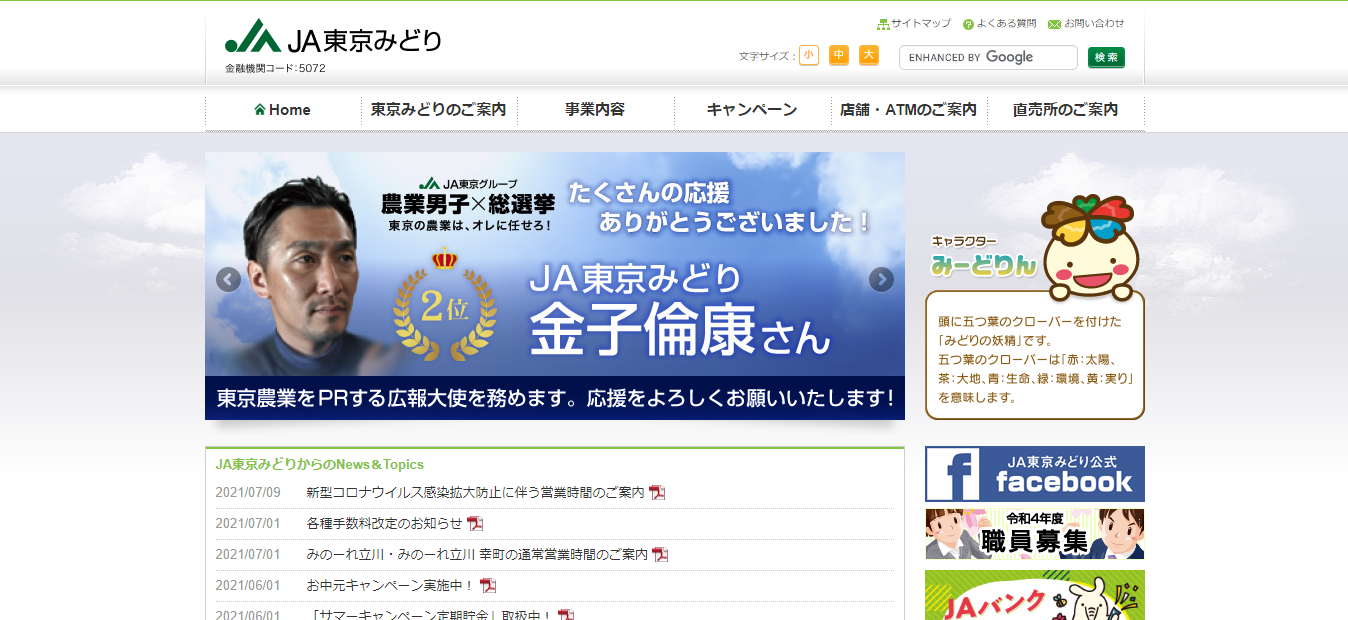Open JA東京みどり公式 facebook banner
Viewport: 1348px width, 620px height.
point(1035,474)
